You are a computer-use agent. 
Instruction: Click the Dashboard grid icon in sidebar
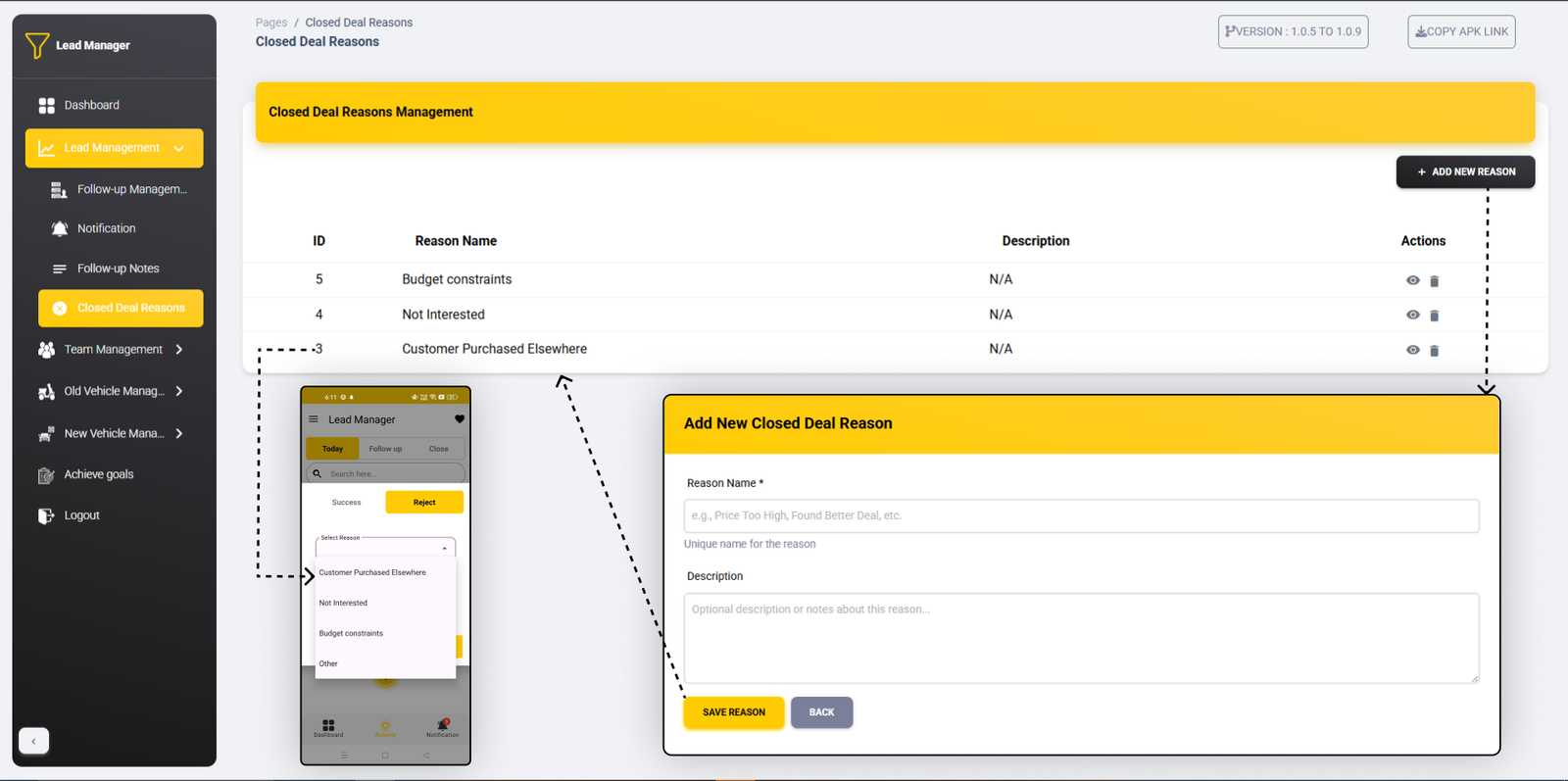46,106
